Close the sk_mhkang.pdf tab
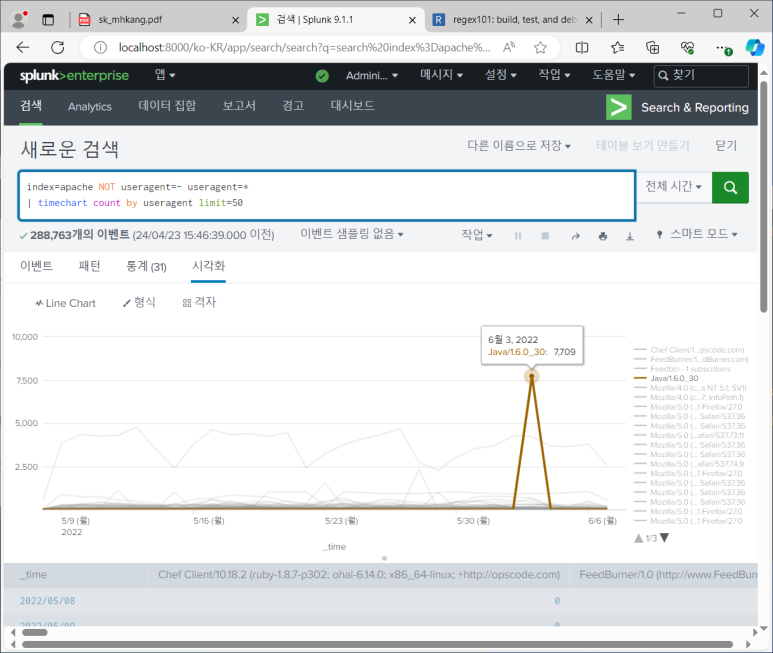773x653 pixels. [x=235, y=20]
